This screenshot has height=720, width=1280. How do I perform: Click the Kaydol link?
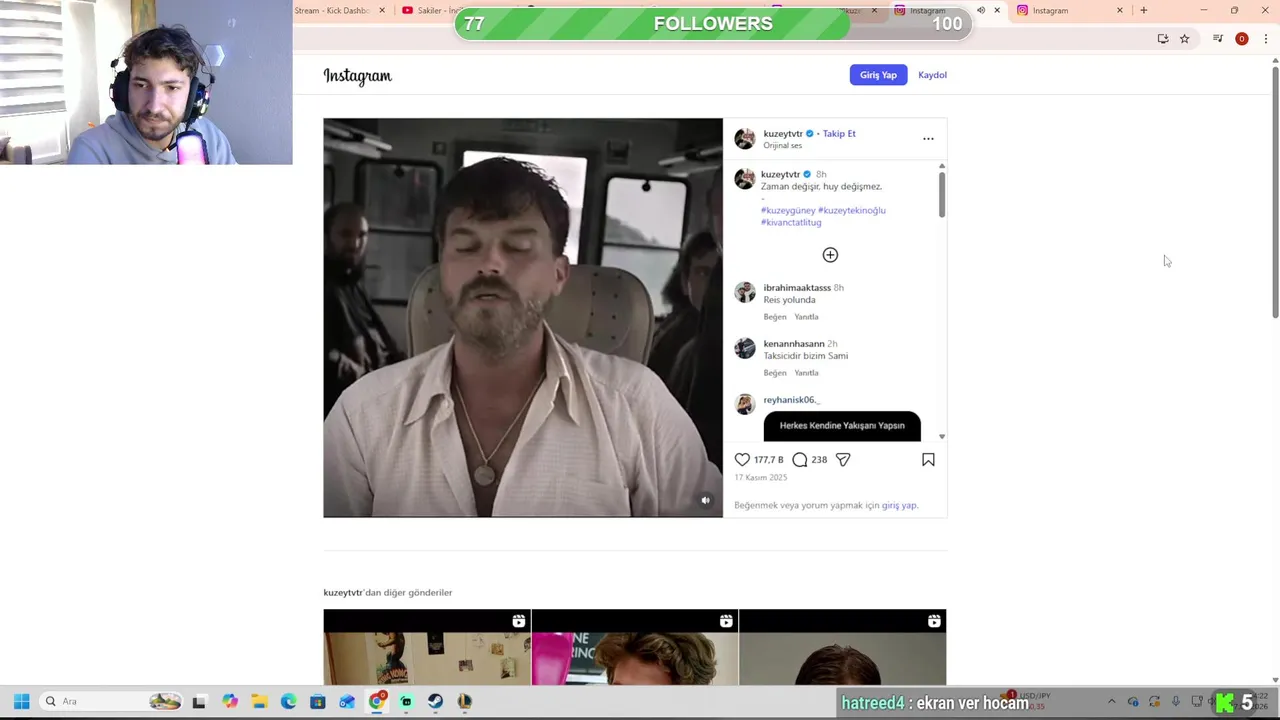(x=932, y=75)
